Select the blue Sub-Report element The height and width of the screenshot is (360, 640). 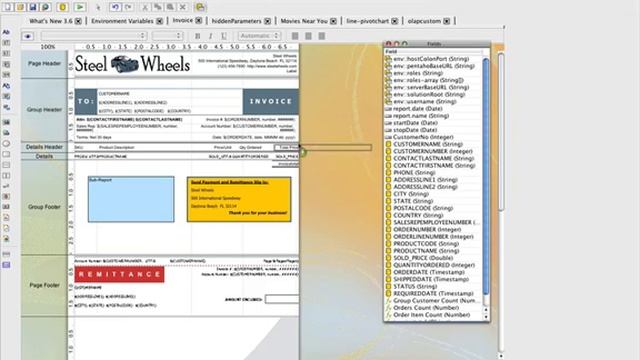coord(131,199)
